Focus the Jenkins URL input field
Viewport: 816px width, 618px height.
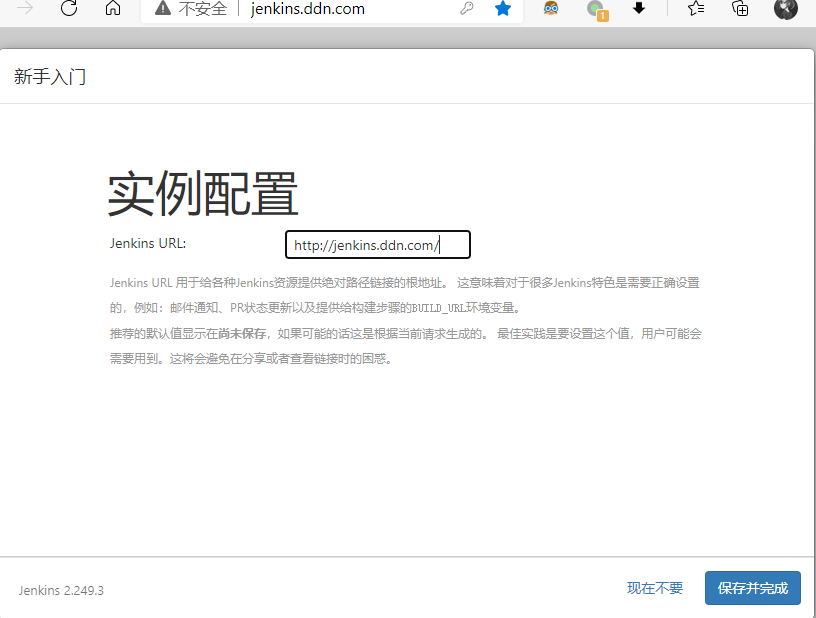pos(378,244)
